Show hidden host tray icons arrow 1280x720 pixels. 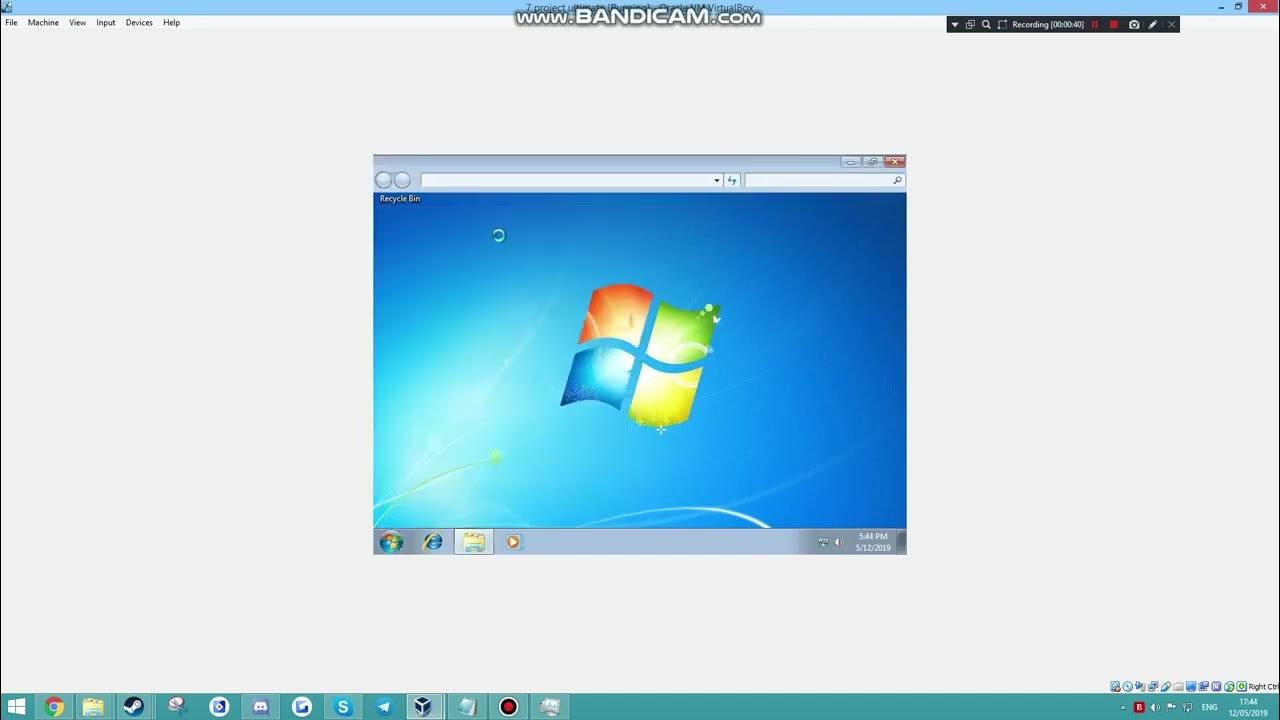(x=1123, y=707)
